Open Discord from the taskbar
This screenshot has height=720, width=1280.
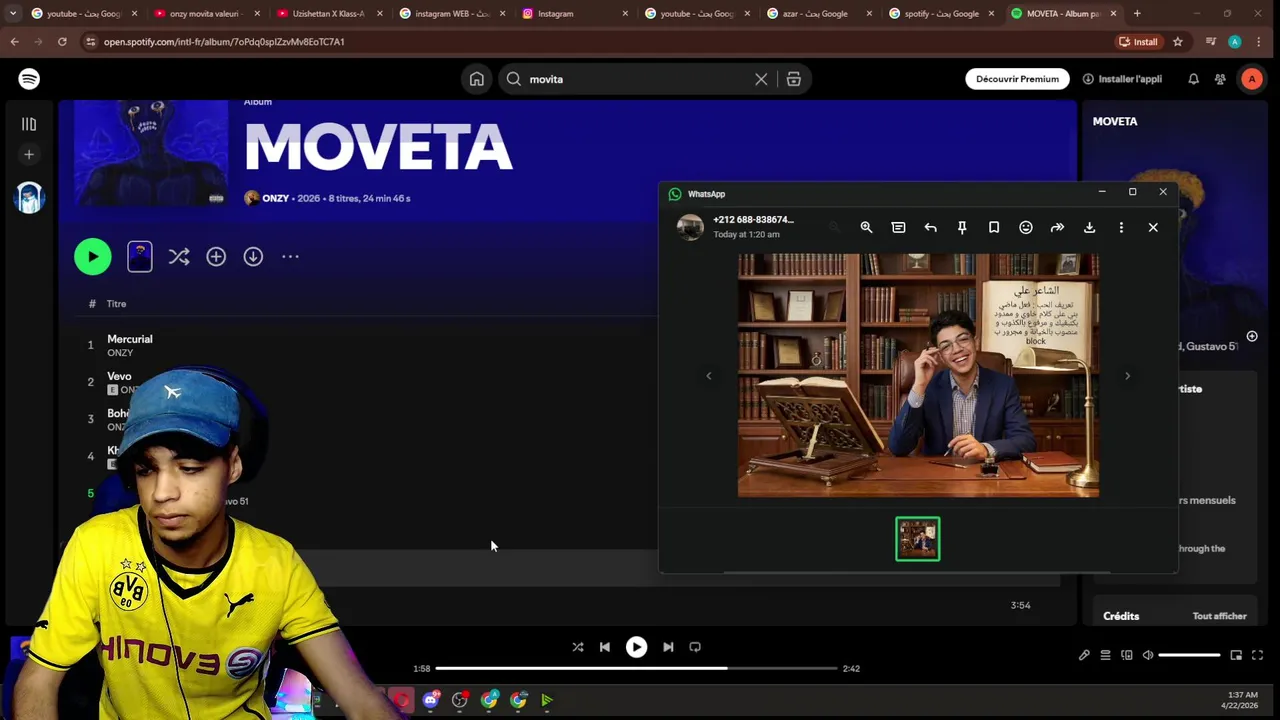click(x=431, y=700)
